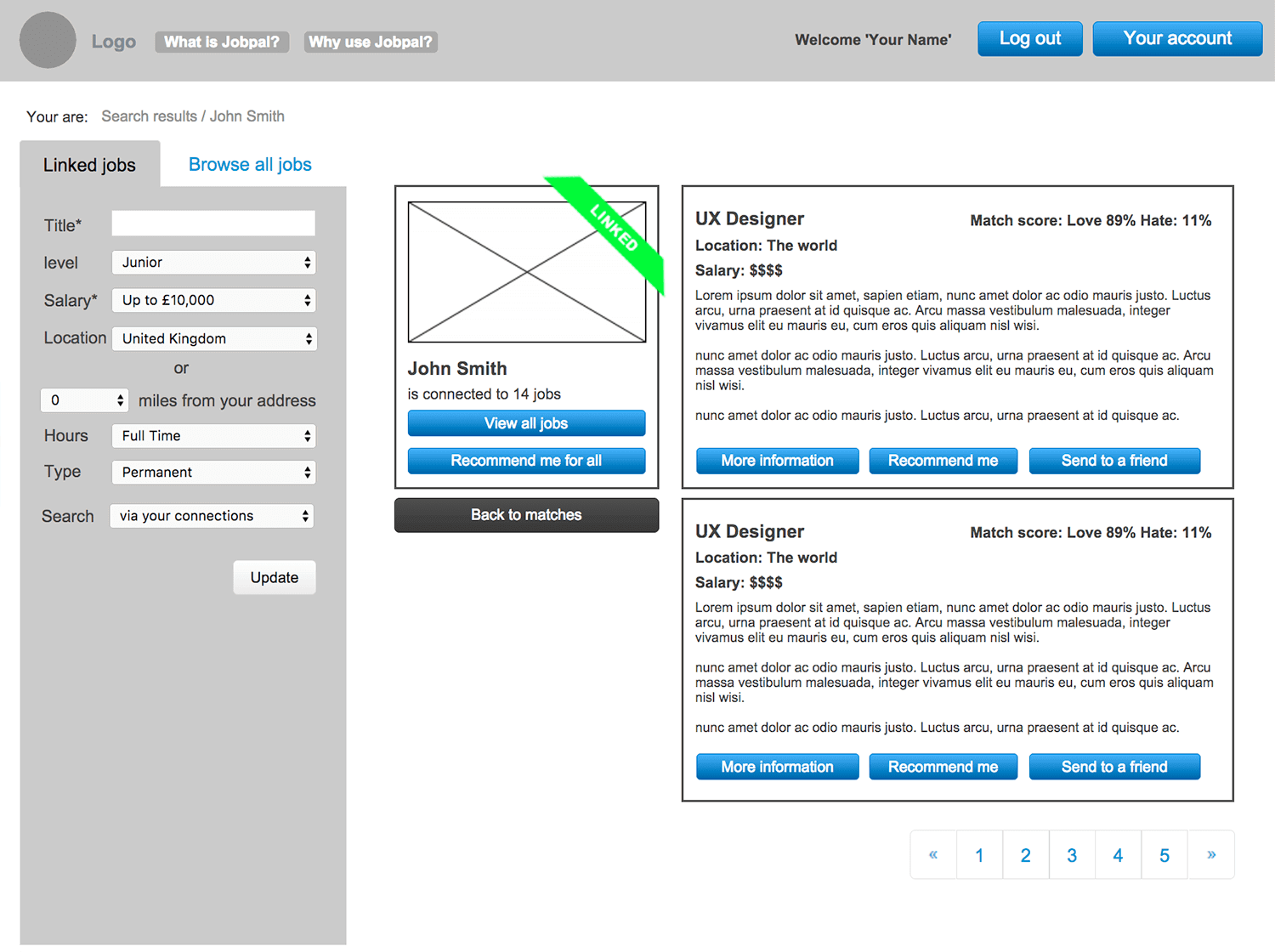Select the Linked jobs tab

coord(89,165)
